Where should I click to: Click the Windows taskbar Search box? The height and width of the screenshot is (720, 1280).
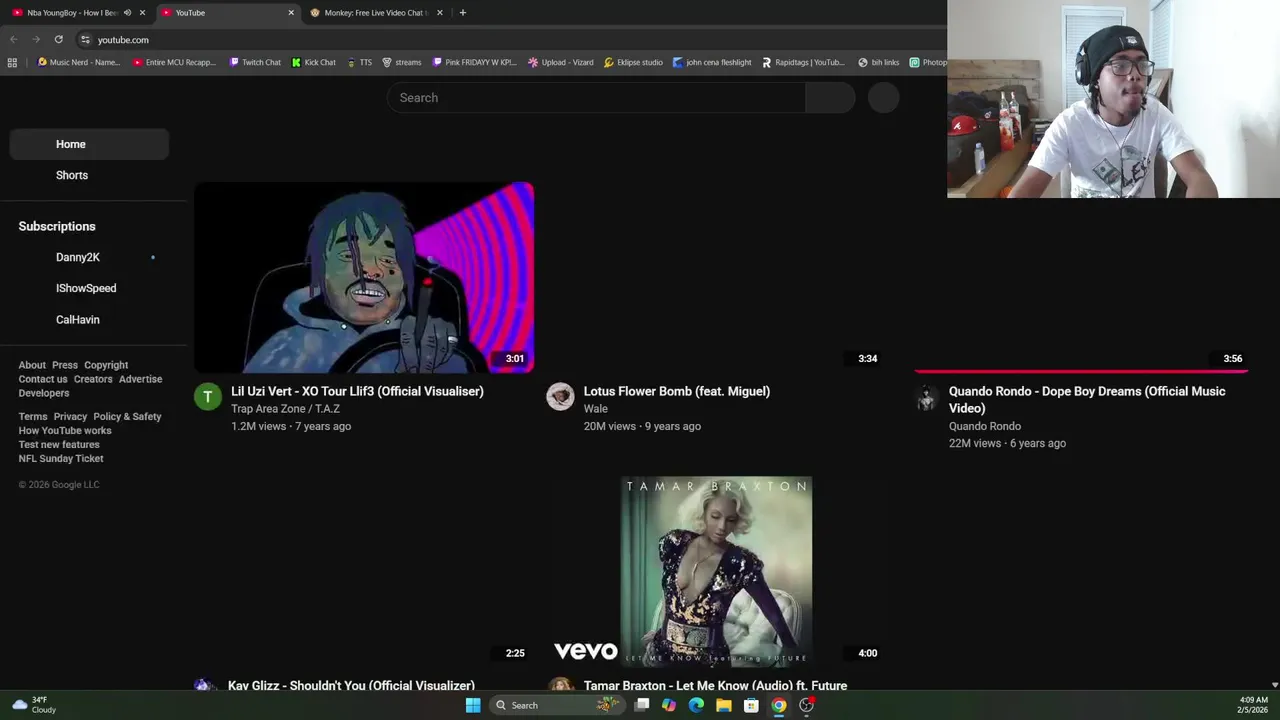coord(557,705)
